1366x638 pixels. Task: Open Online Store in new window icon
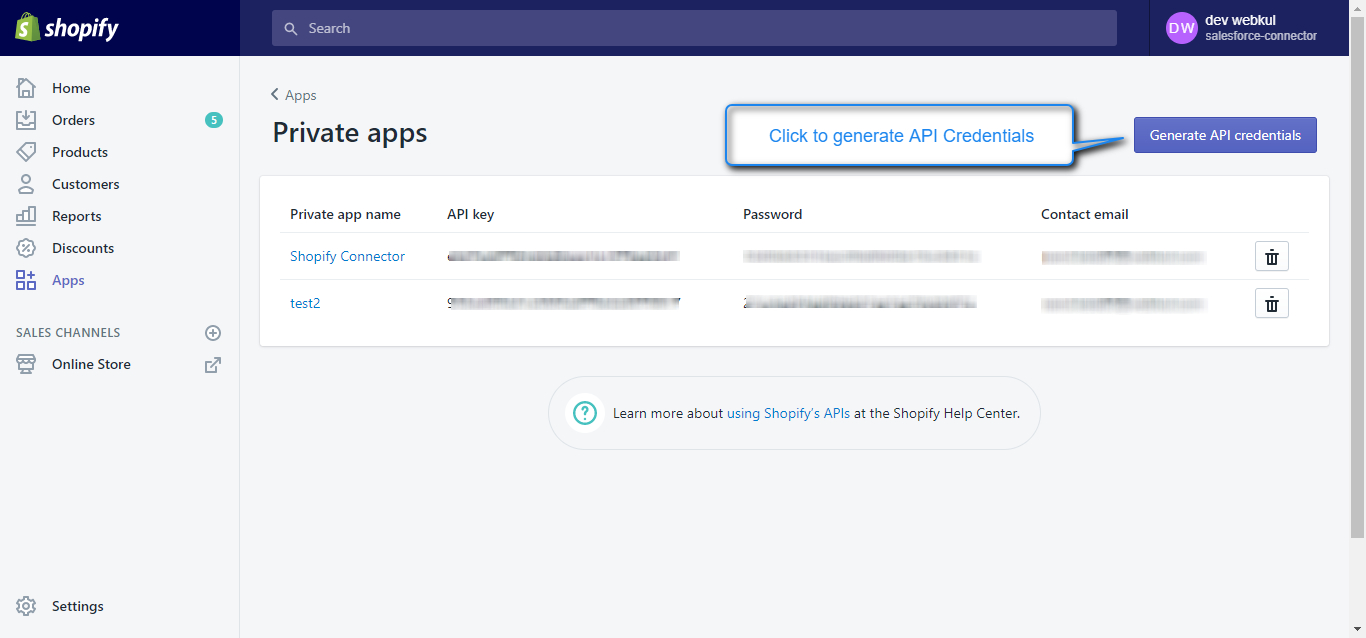(212, 365)
